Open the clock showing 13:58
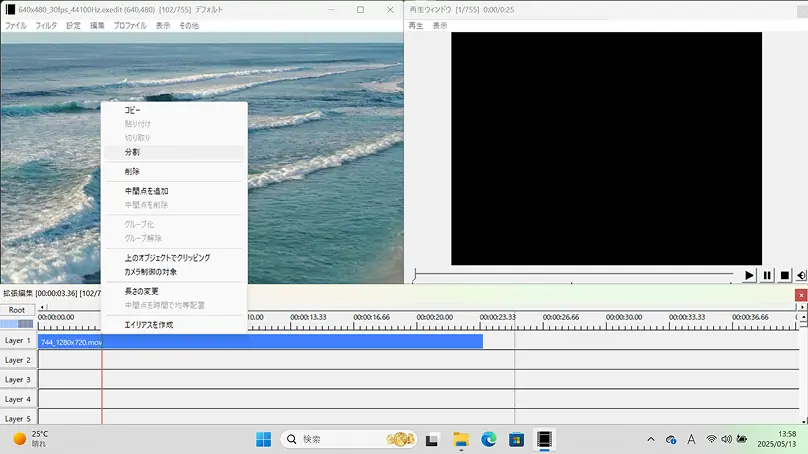The width and height of the screenshot is (808, 454). click(x=777, y=439)
